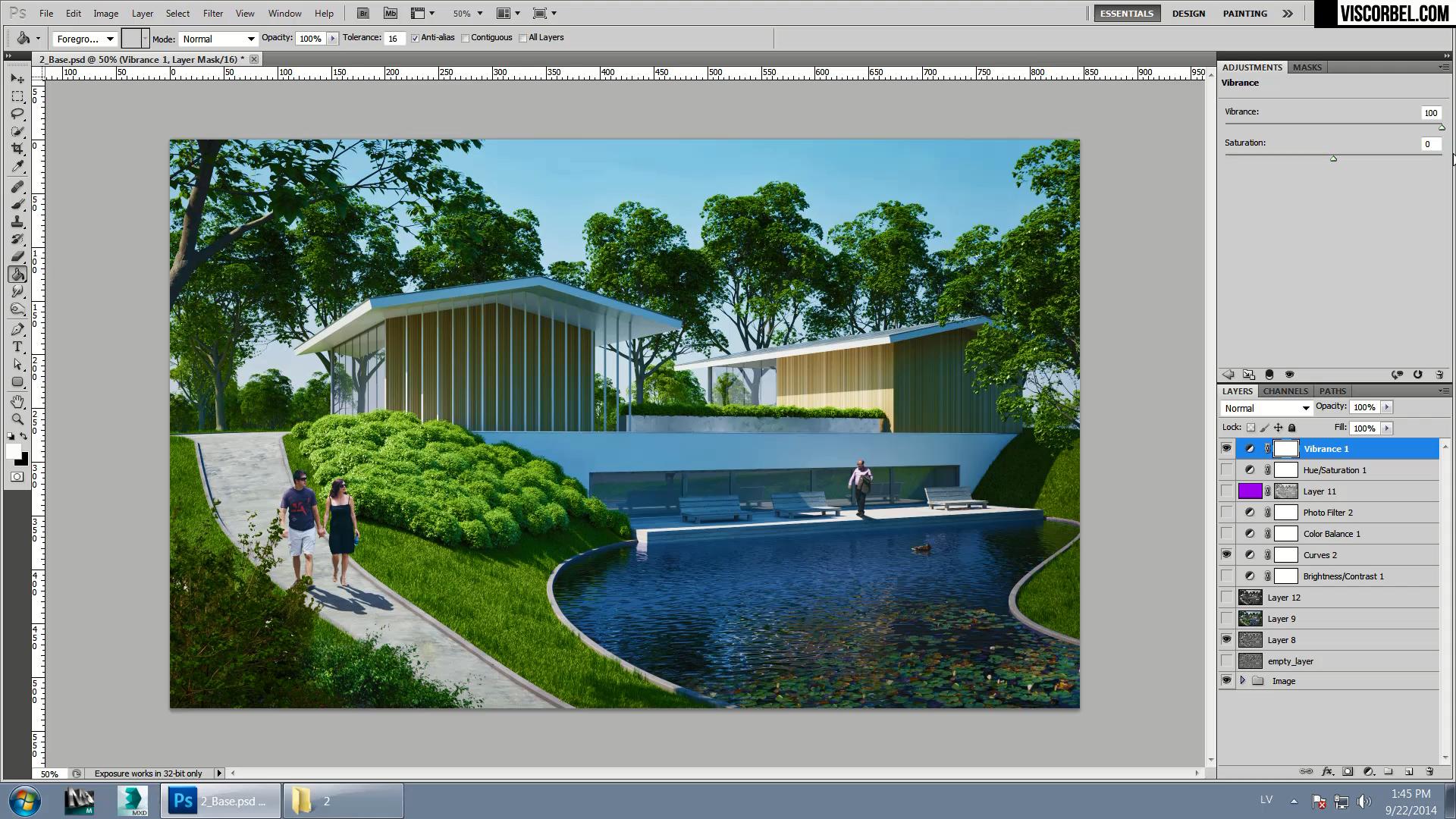Image resolution: width=1456 pixels, height=819 pixels.
Task: Toggle Contiguous option checkbox
Action: 466,37
